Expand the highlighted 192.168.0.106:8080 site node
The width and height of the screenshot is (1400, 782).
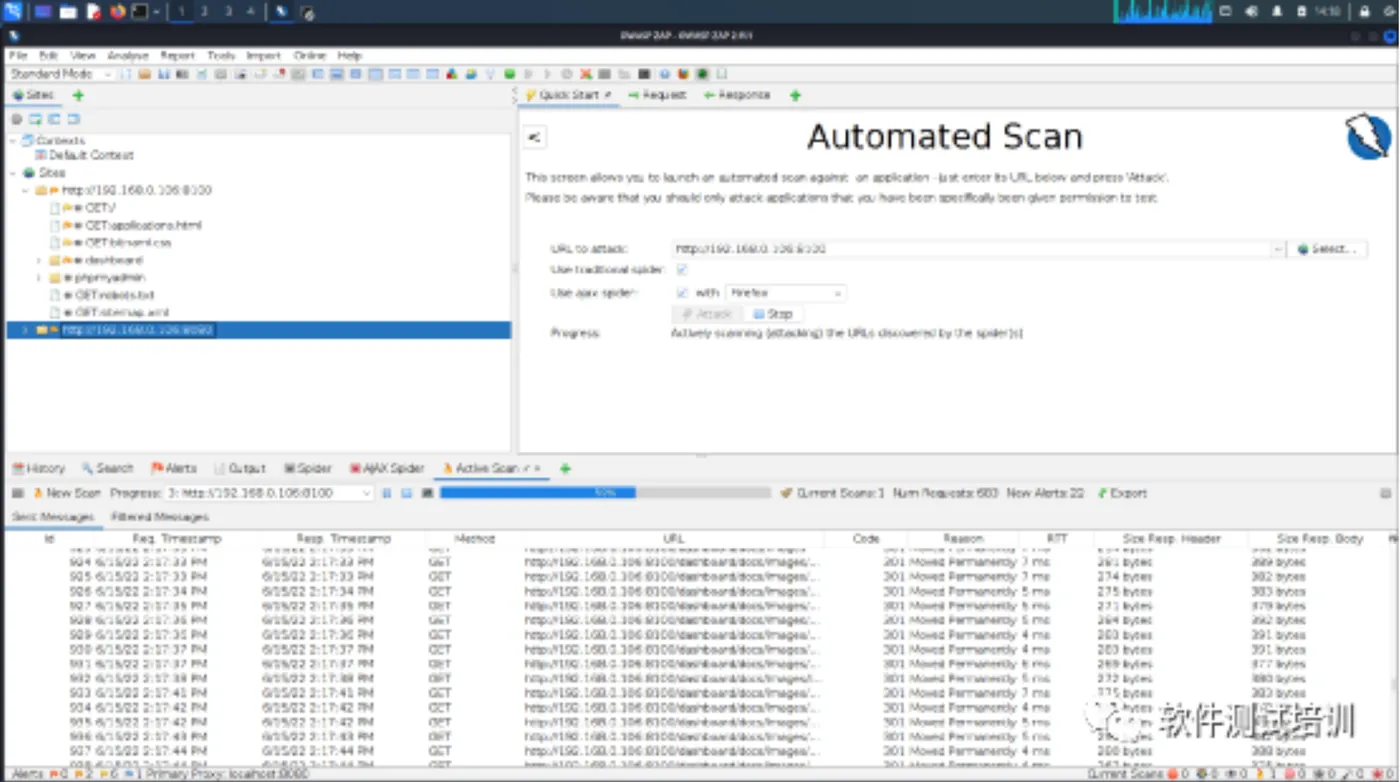(25, 329)
